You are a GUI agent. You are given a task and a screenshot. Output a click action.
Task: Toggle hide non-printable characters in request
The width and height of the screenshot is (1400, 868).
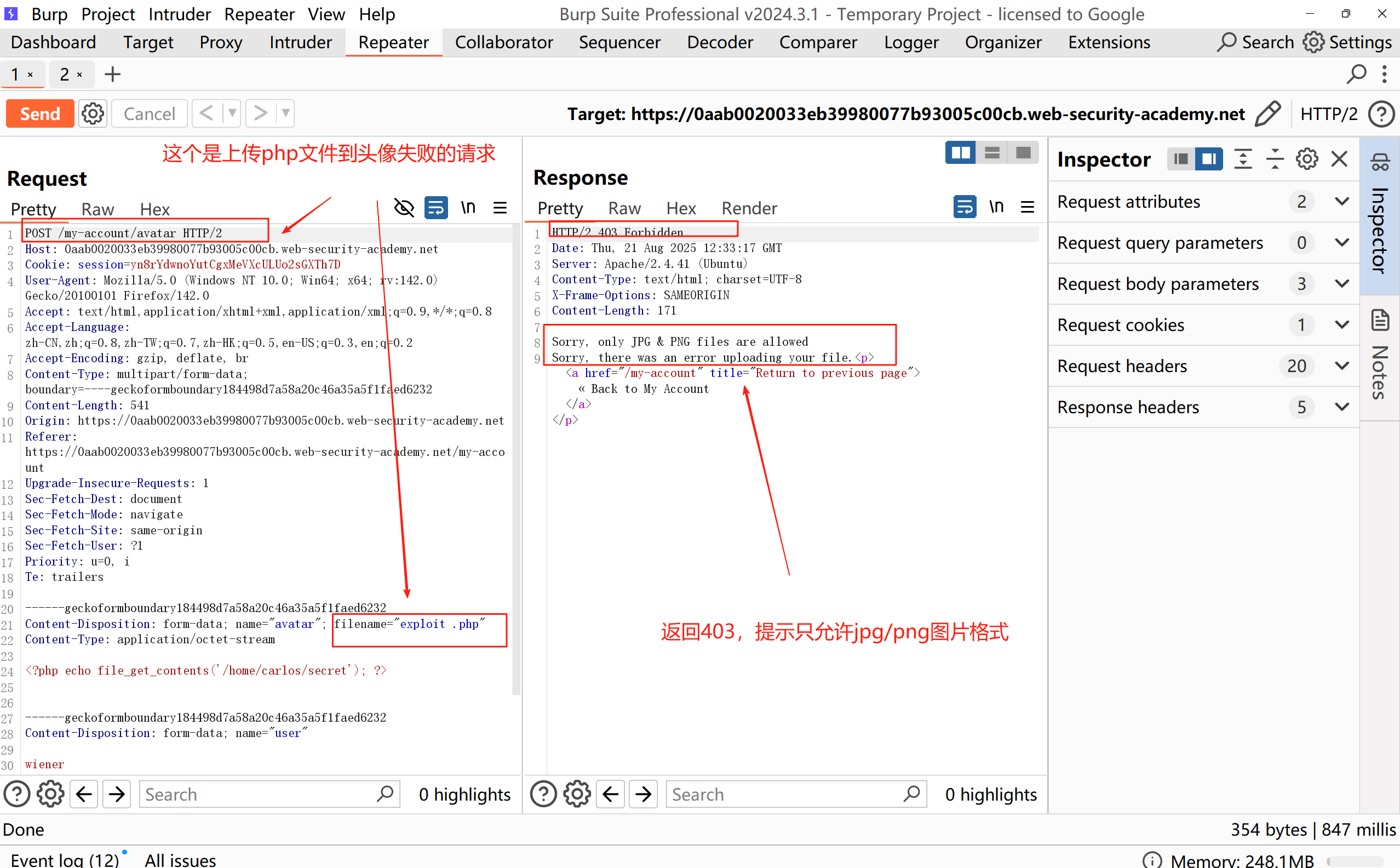point(404,208)
